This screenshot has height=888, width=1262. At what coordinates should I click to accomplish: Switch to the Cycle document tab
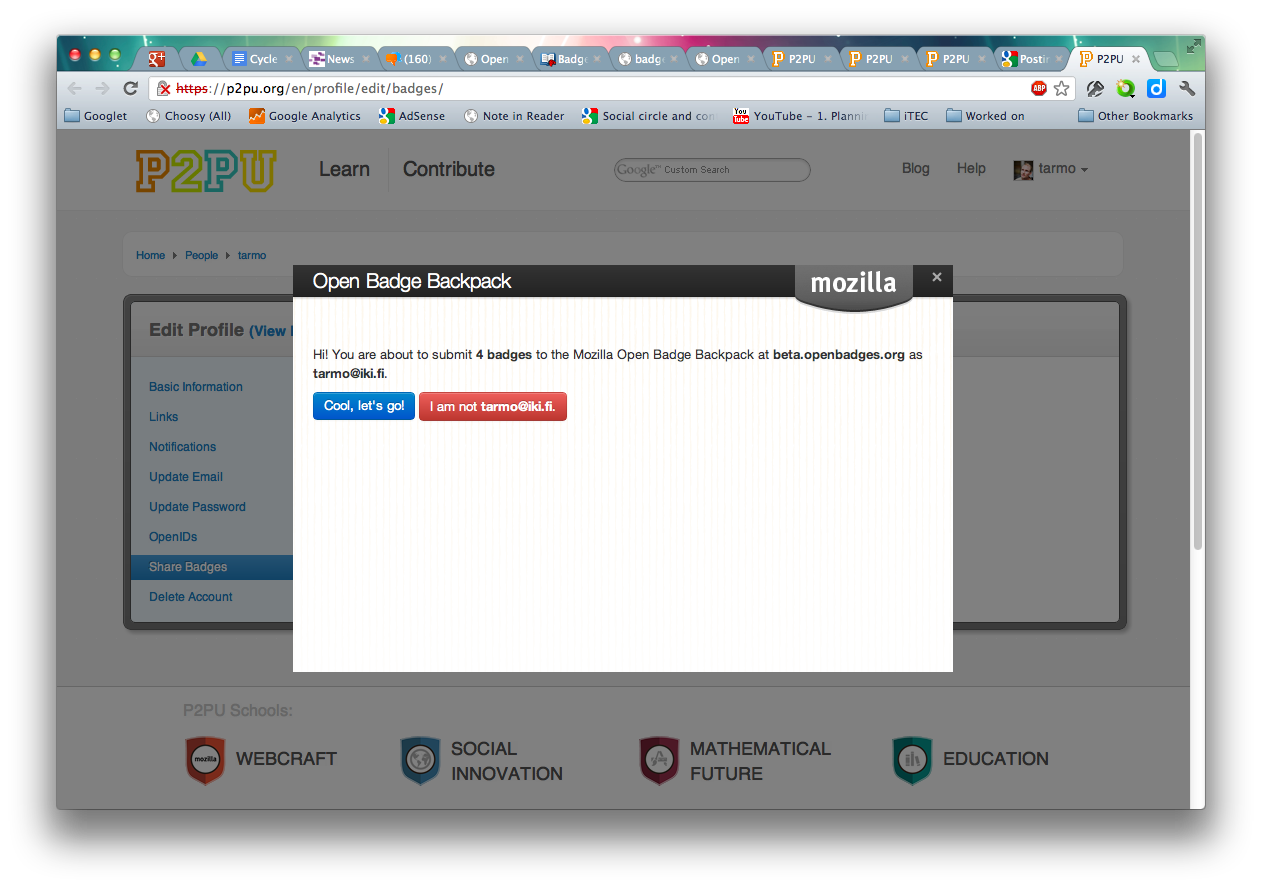click(262, 59)
